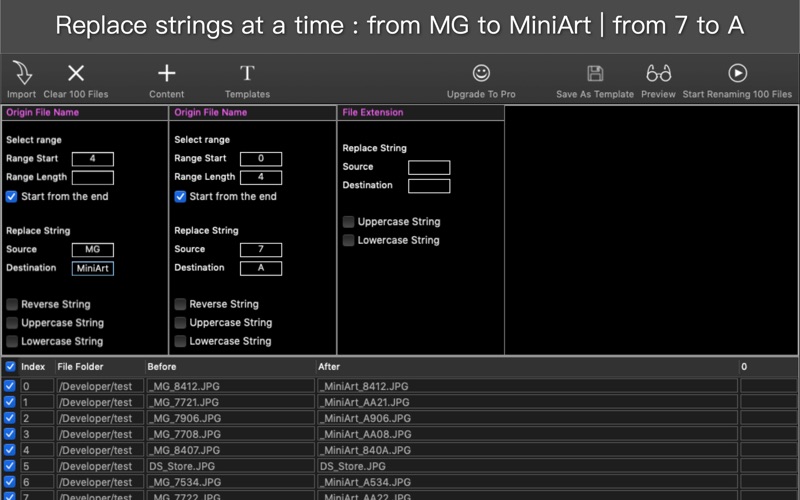Viewport: 800px width, 500px height.
Task: Click Range Start field containing 4
Action: pyautogui.click(x=93, y=159)
